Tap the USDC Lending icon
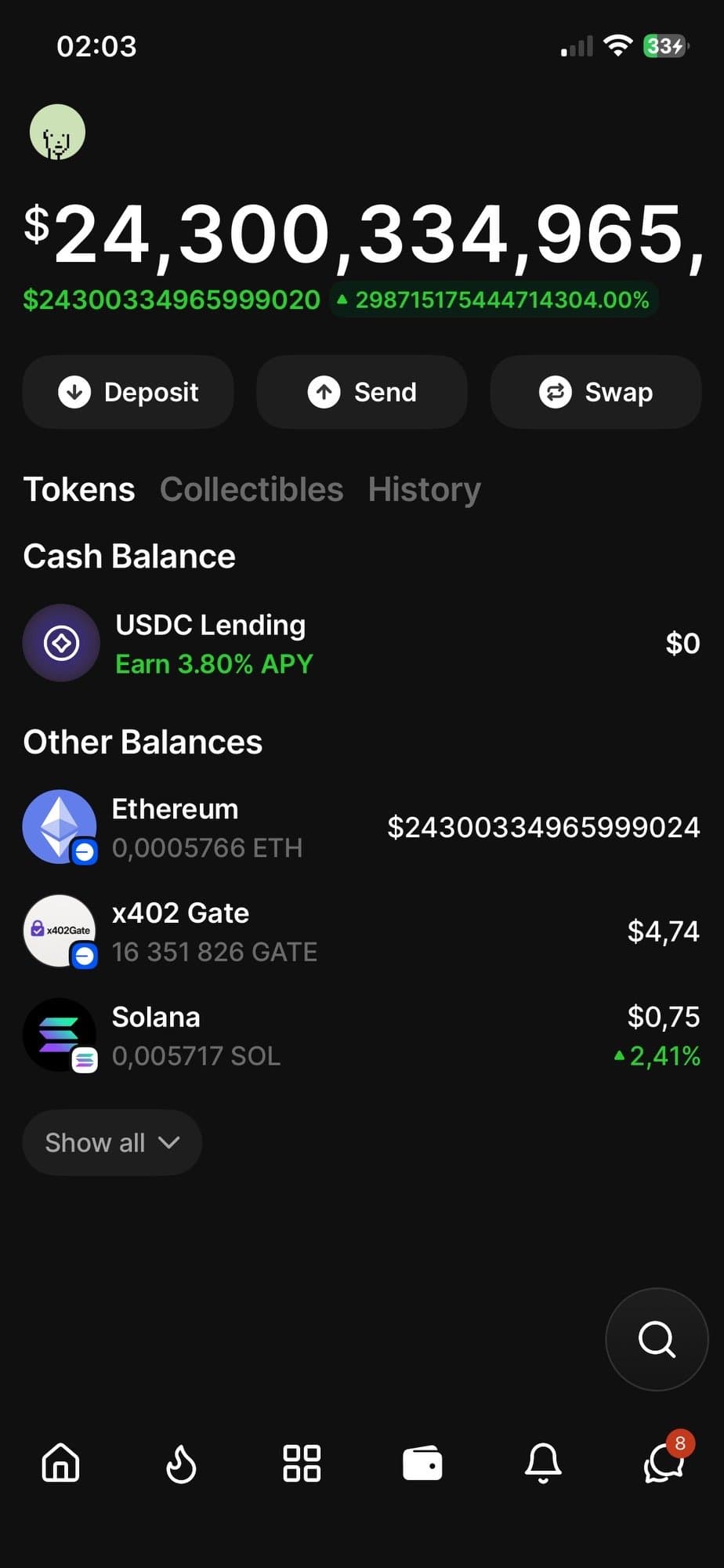This screenshot has width=724, height=1568. 61,643
